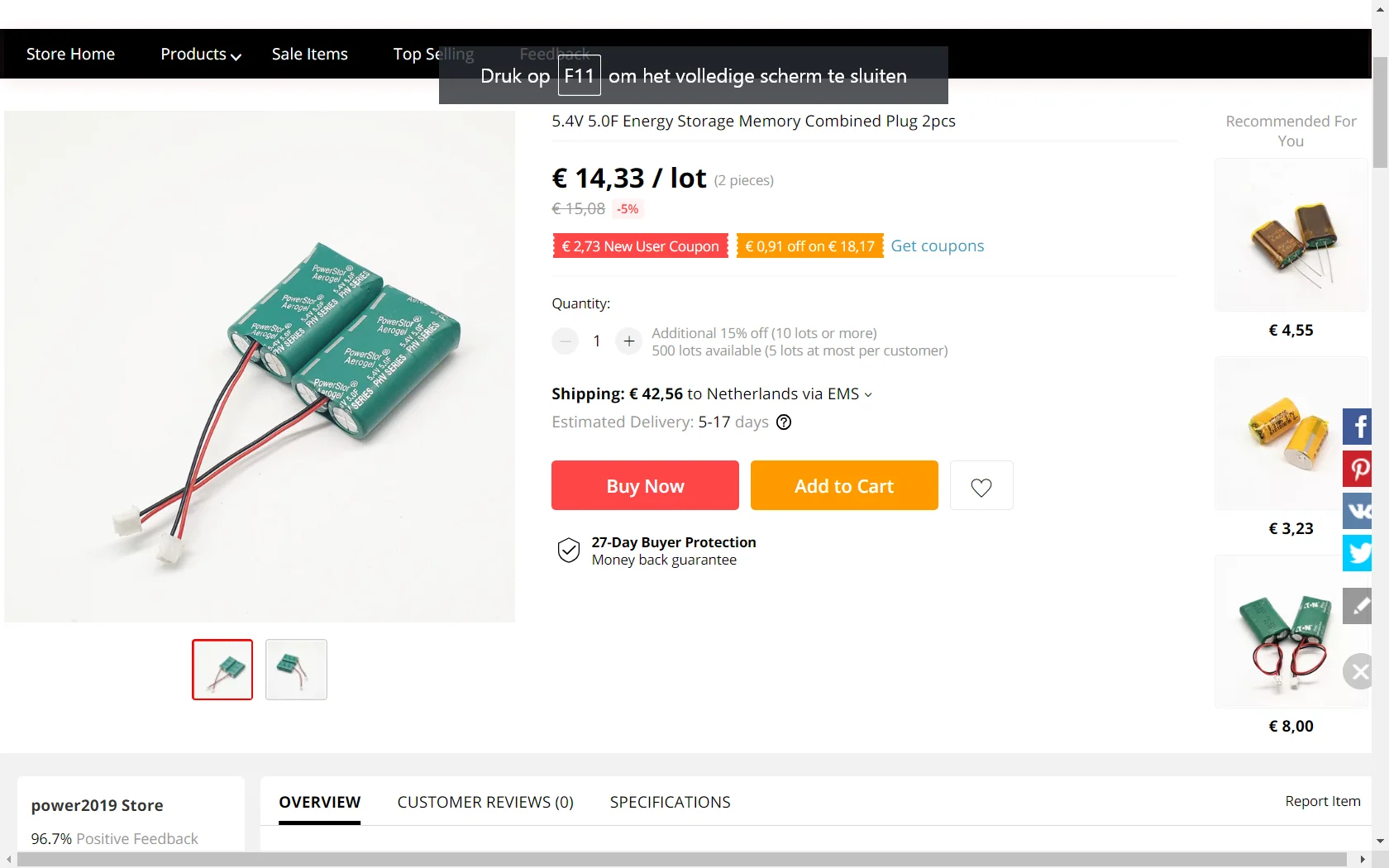
Task: Decrease quantity with minus button
Action: point(566,341)
